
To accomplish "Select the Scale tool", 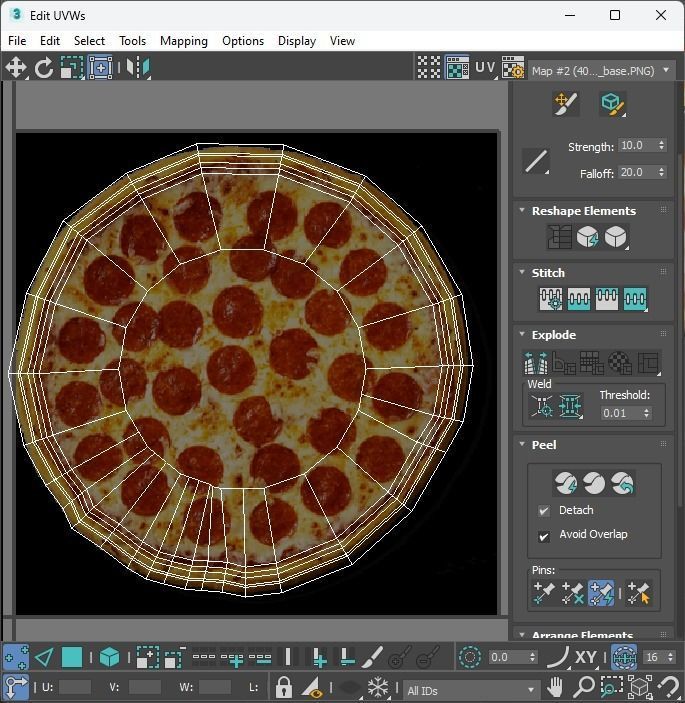I will tap(72, 68).
